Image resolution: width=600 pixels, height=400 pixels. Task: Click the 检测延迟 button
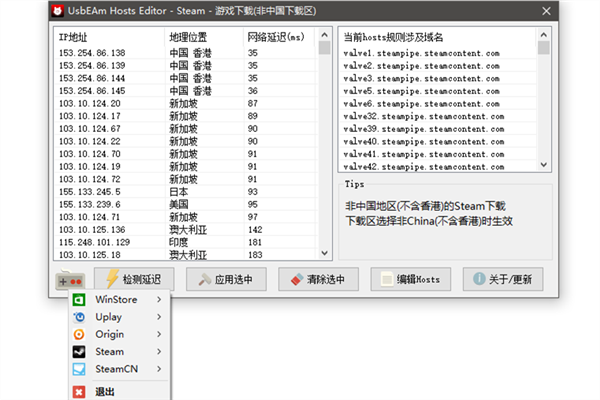[134, 279]
